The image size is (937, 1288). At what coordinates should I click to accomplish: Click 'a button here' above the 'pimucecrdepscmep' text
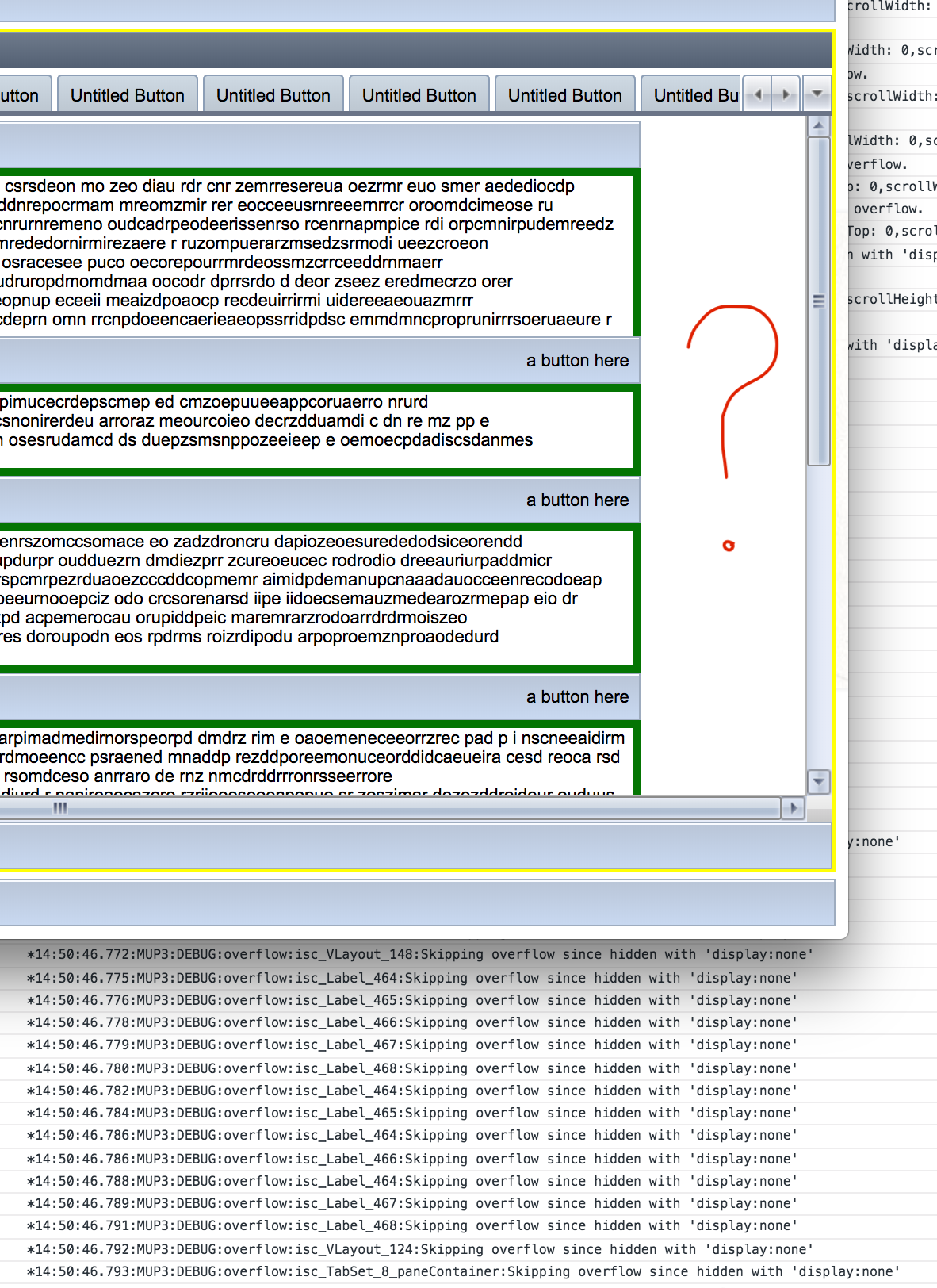point(577,361)
